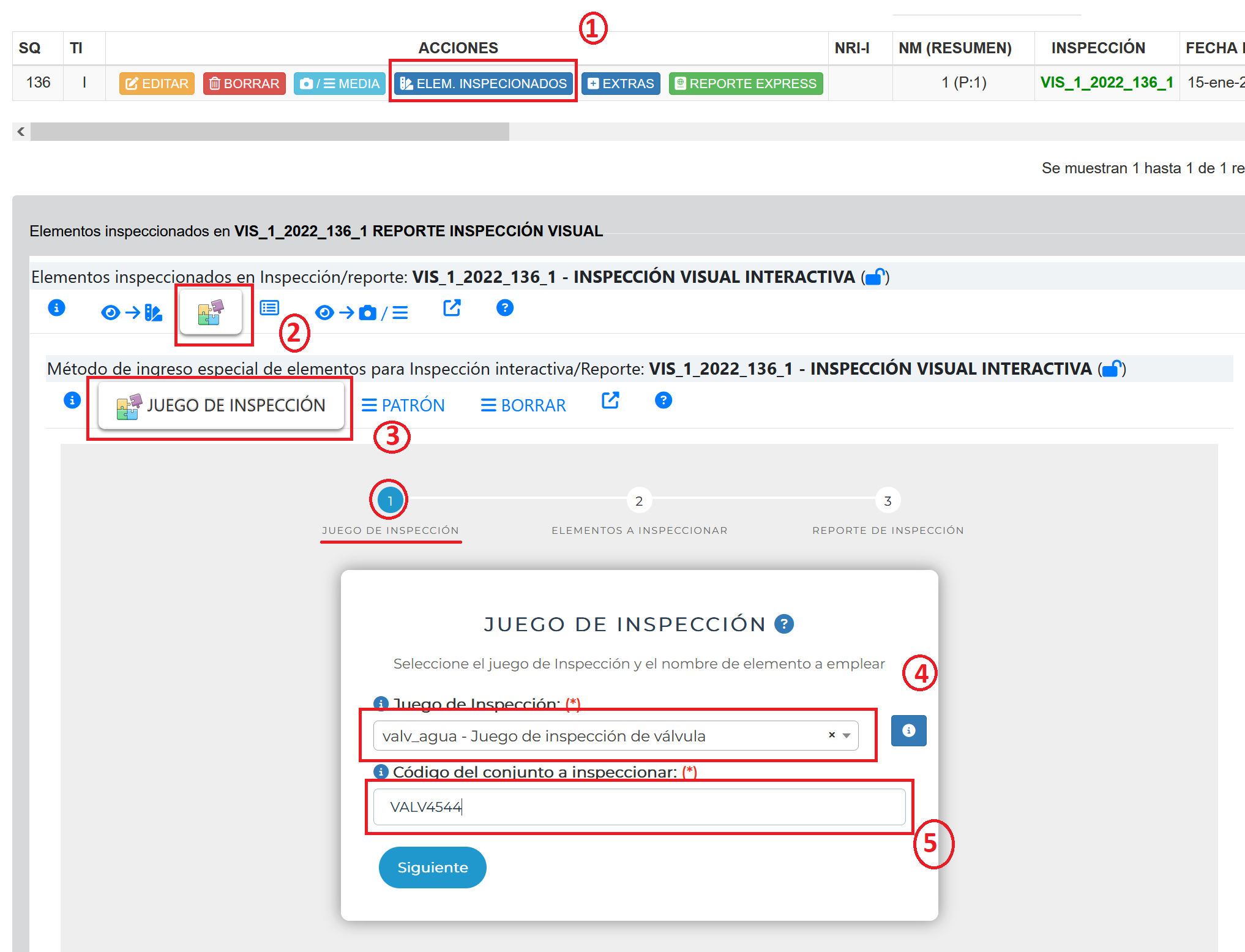Click the eye-to-camera media view icon

361,313
